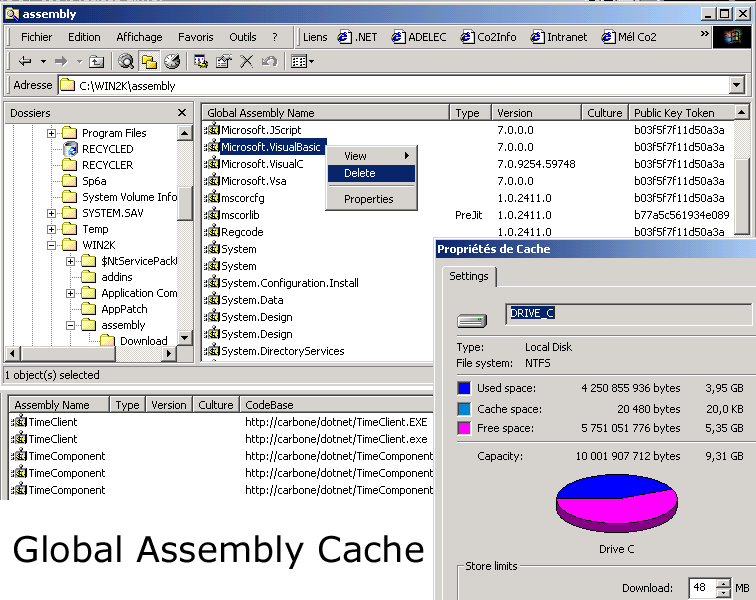Expand the Program Files tree node
This screenshot has height=600, width=756.
point(52,133)
